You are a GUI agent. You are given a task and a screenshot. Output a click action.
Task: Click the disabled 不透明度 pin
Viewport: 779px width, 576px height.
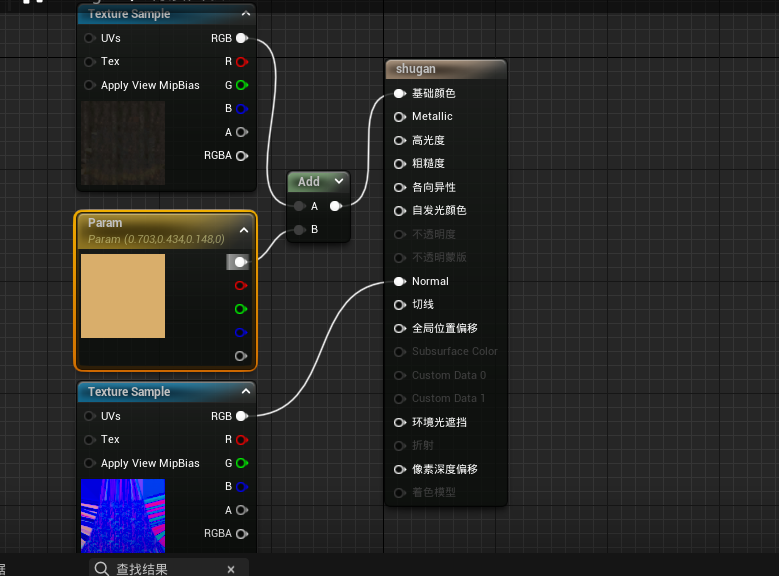[399, 235]
